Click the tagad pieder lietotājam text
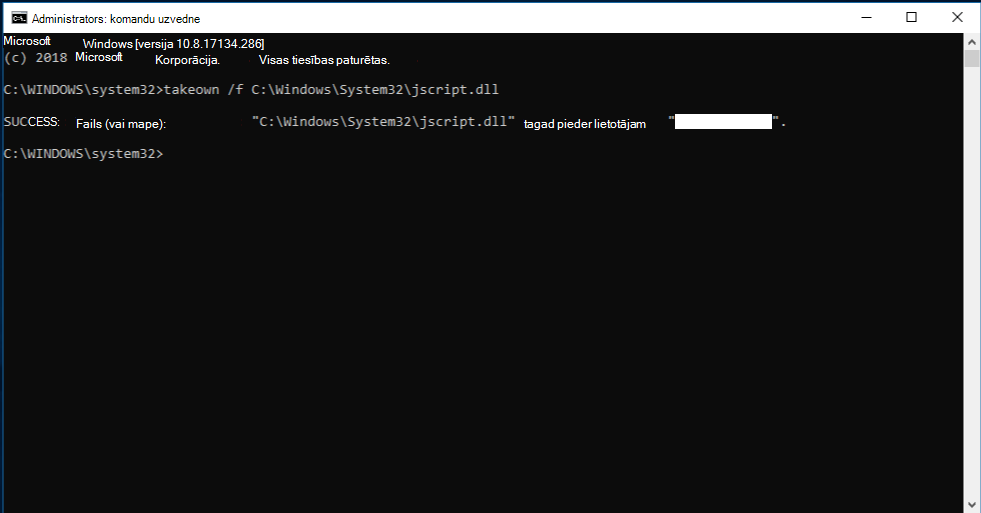Viewport: 981px width, 513px height. [584, 124]
